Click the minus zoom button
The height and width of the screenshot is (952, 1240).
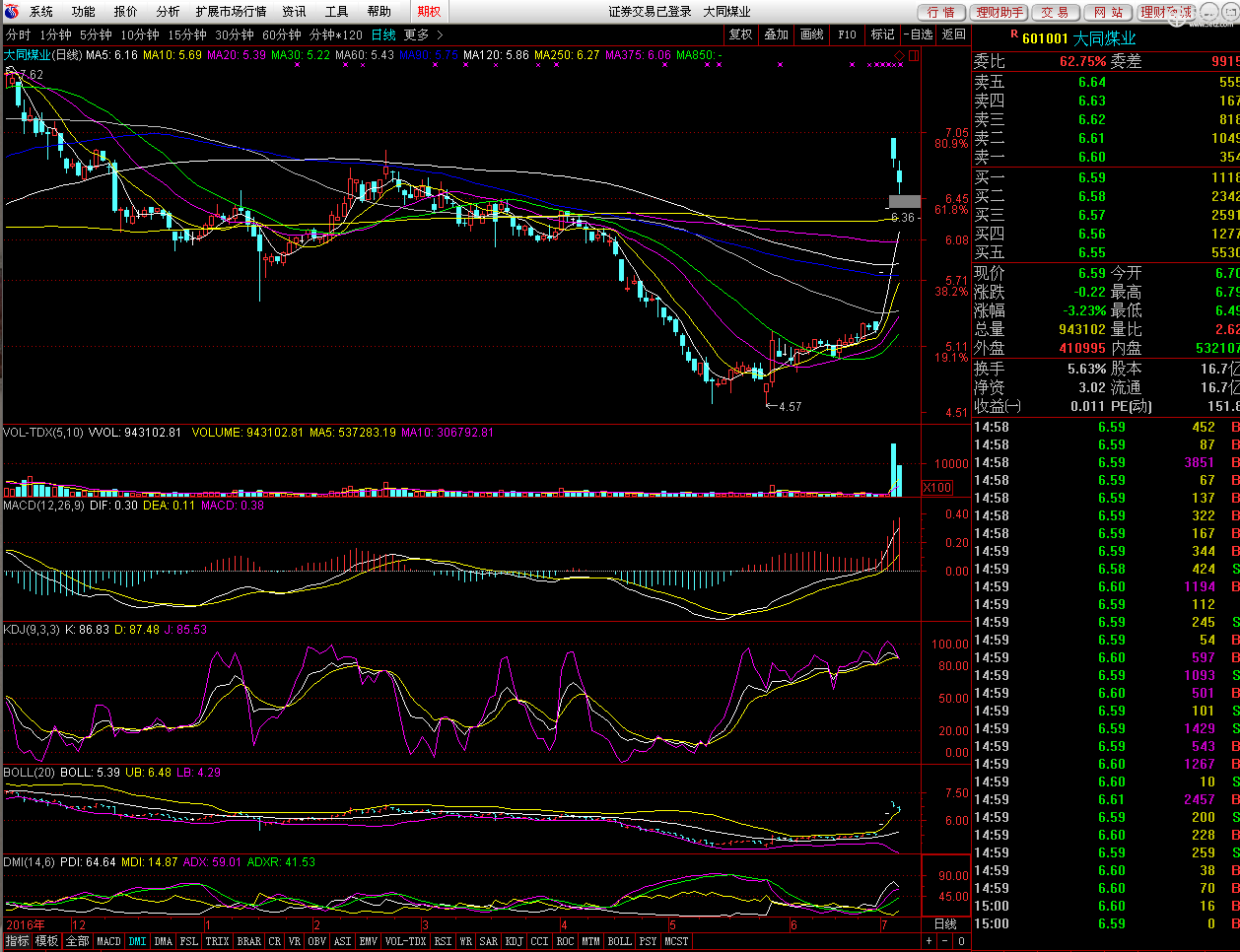tap(945, 941)
